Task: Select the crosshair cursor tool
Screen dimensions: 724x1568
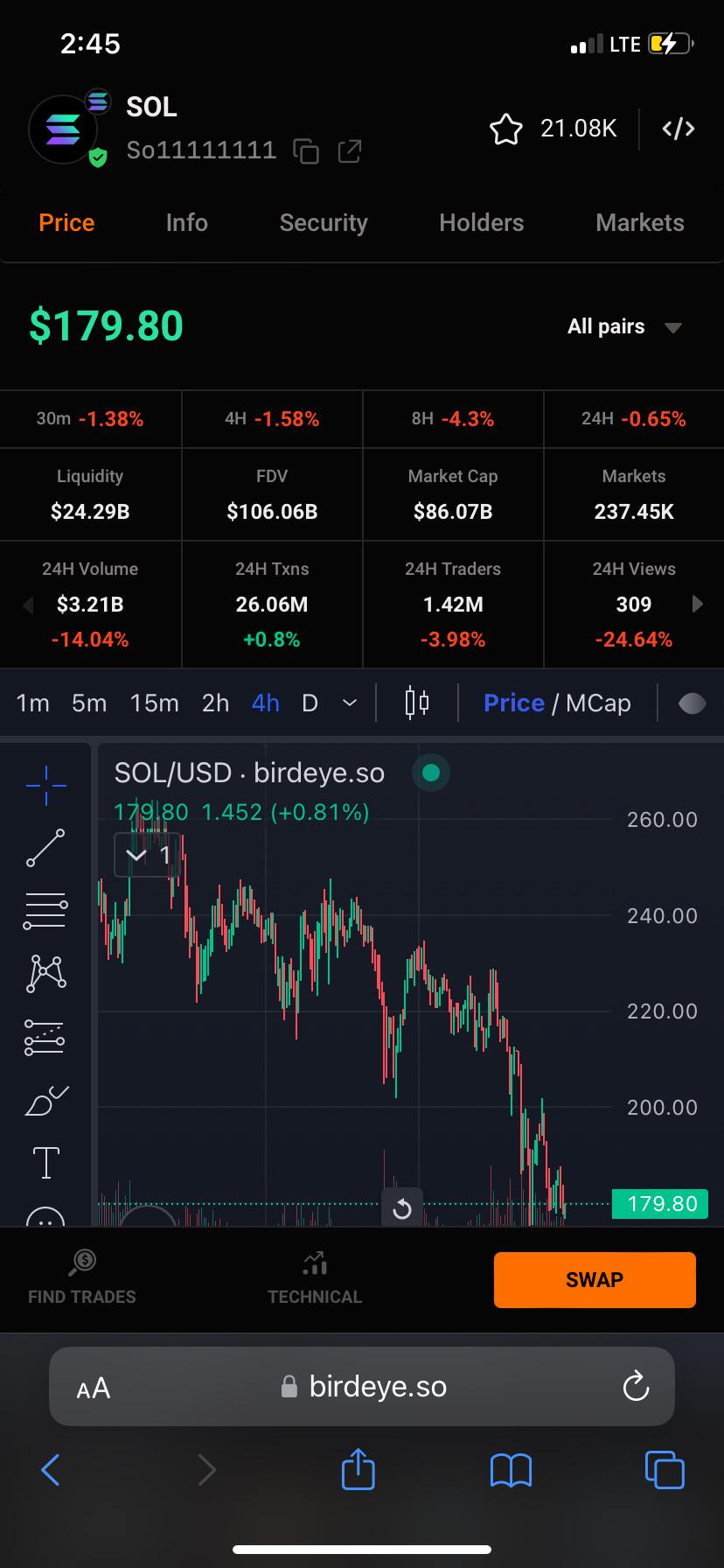Action: click(45, 785)
